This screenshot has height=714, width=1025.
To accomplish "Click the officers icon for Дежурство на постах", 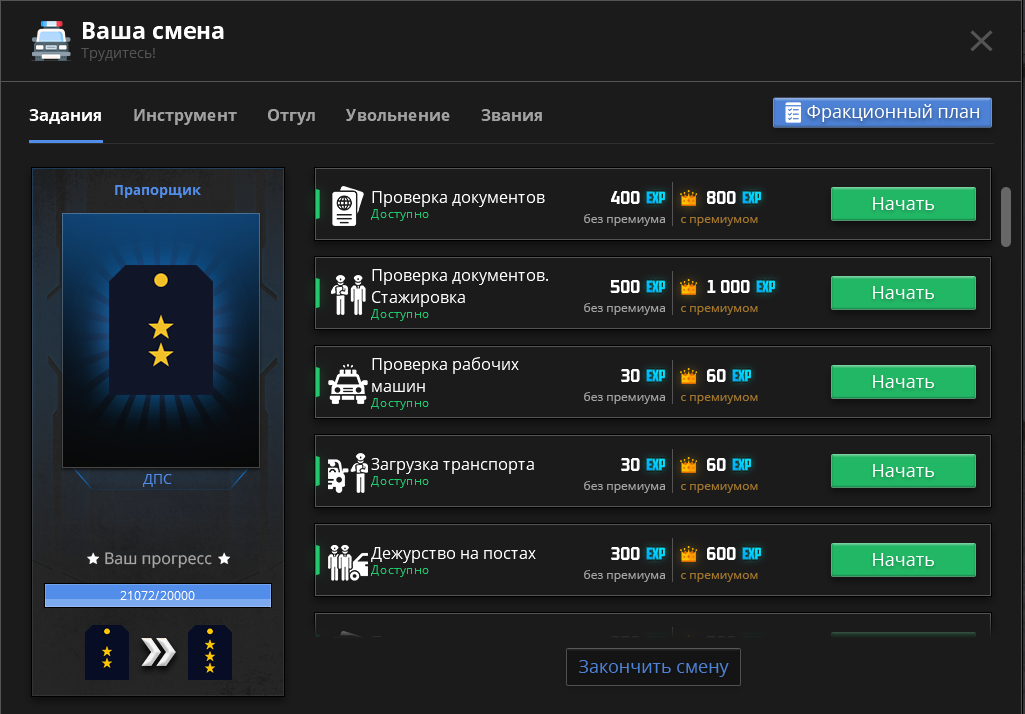I will click(347, 562).
